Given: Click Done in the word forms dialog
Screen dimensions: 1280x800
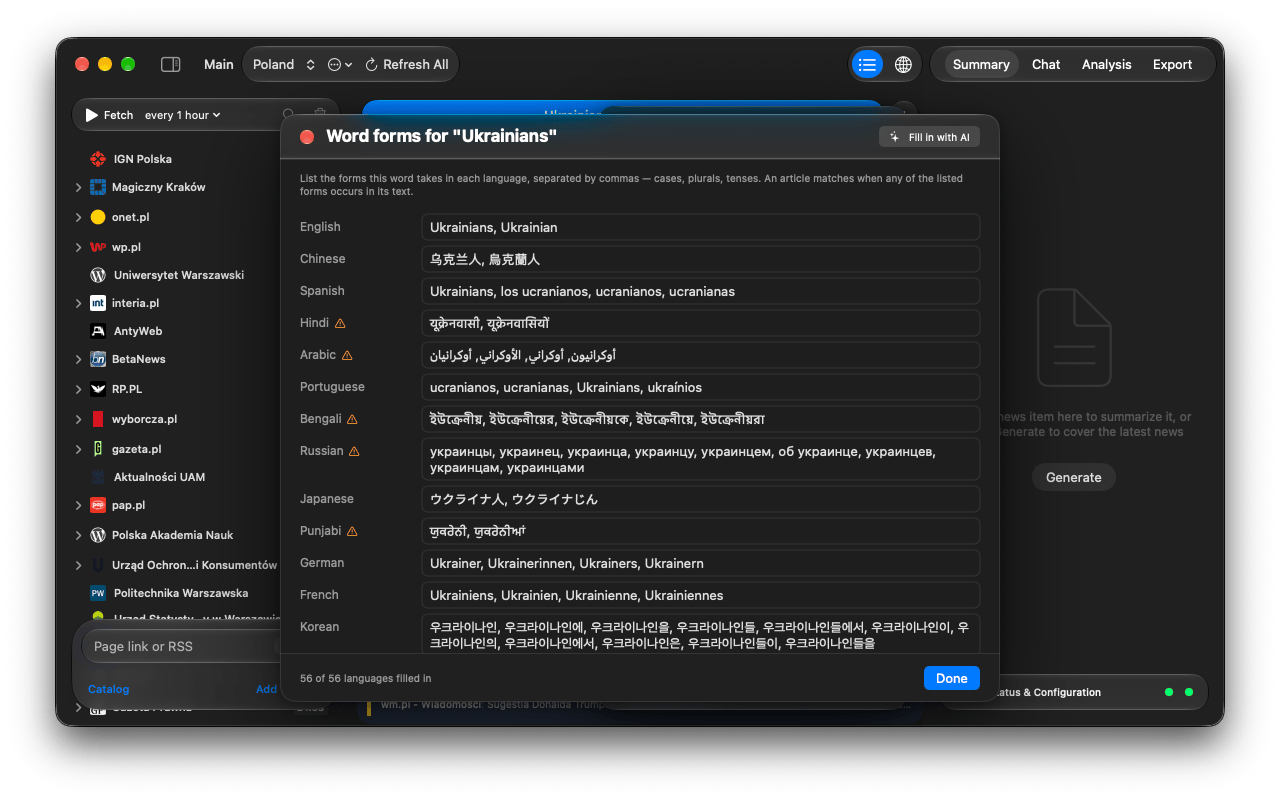Looking at the screenshot, I should tap(951, 678).
